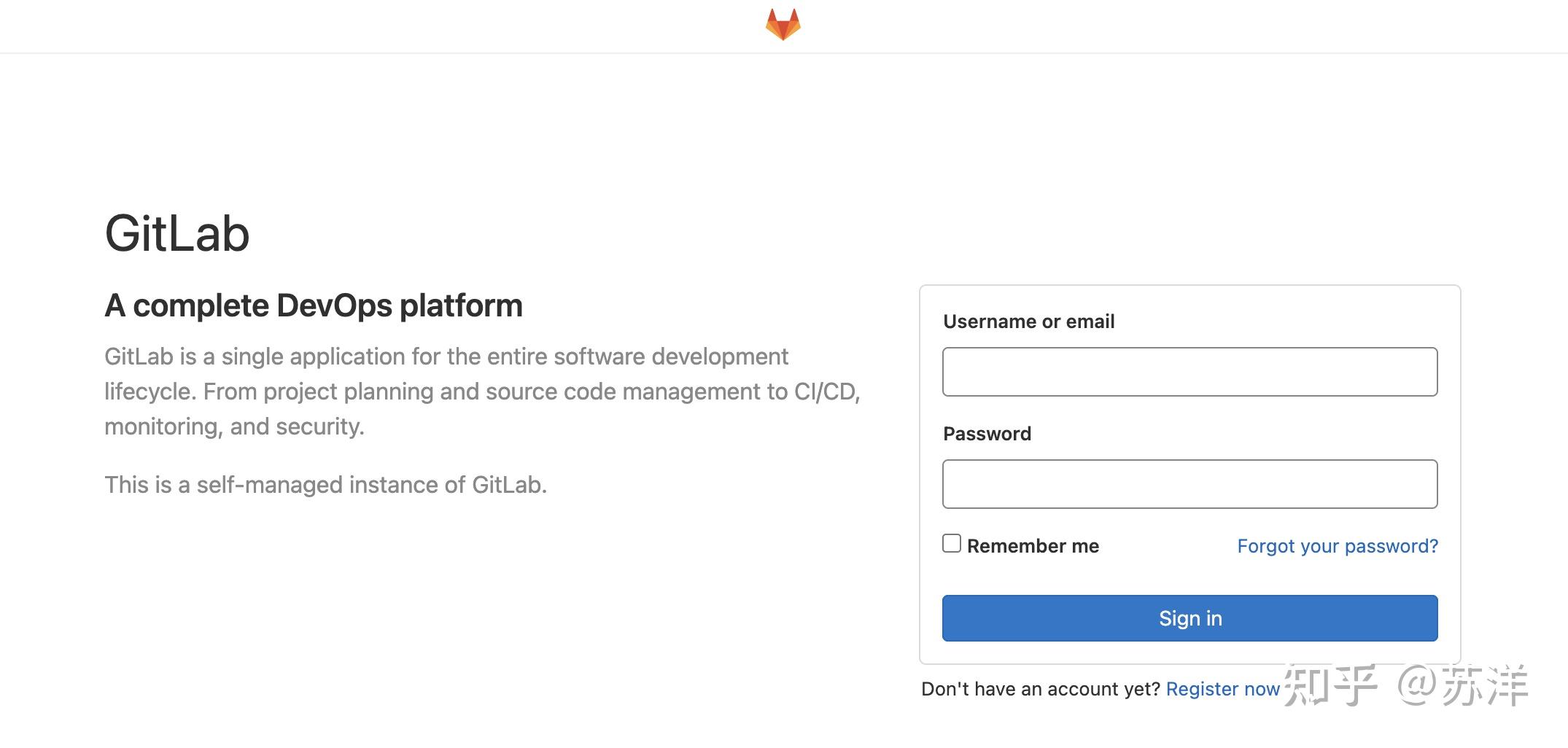This screenshot has height=748, width=1568.
Task: Enable the Remember me checkbox
Action: coord(952,543)
